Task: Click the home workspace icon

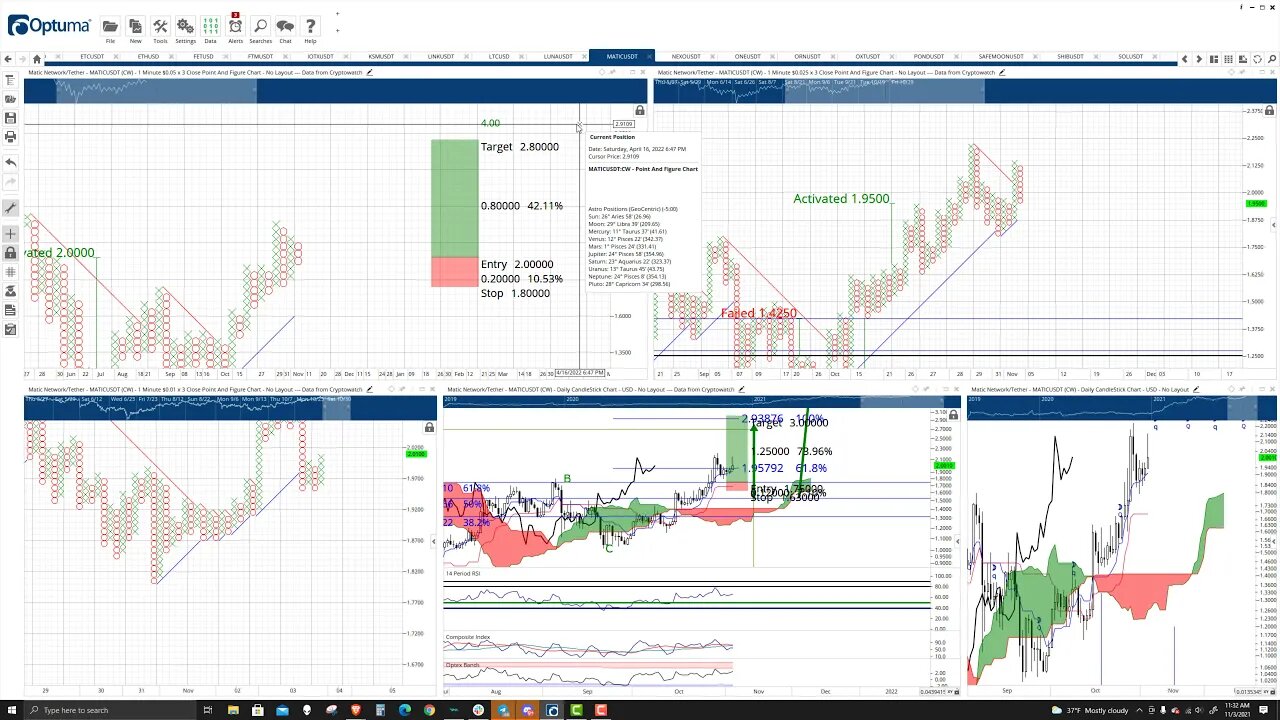Action: (x=37, y=59)
